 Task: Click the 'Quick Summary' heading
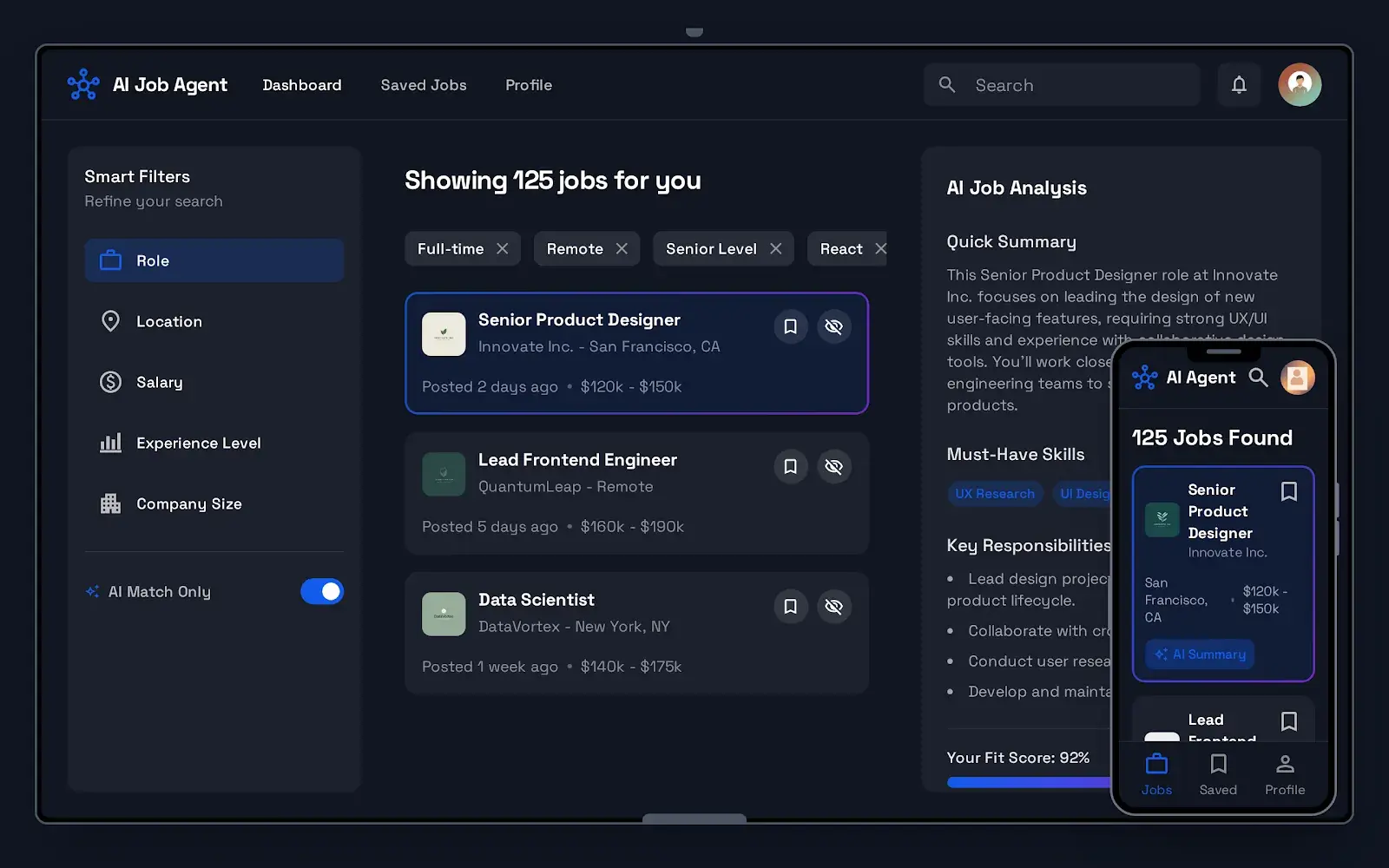tap(1011, 241)
